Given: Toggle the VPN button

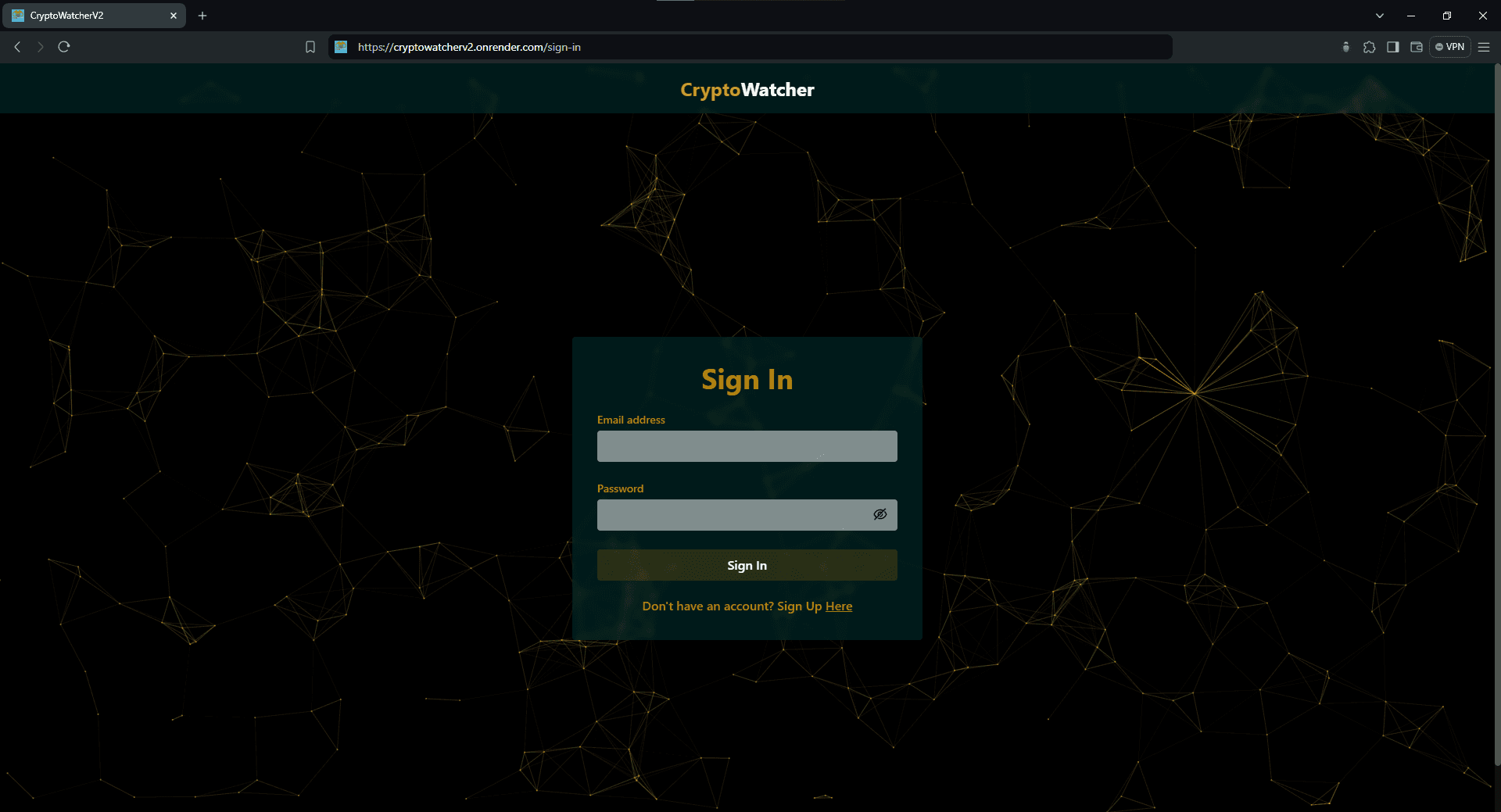Looking at the screenshot, I should tap(1450, 47).
